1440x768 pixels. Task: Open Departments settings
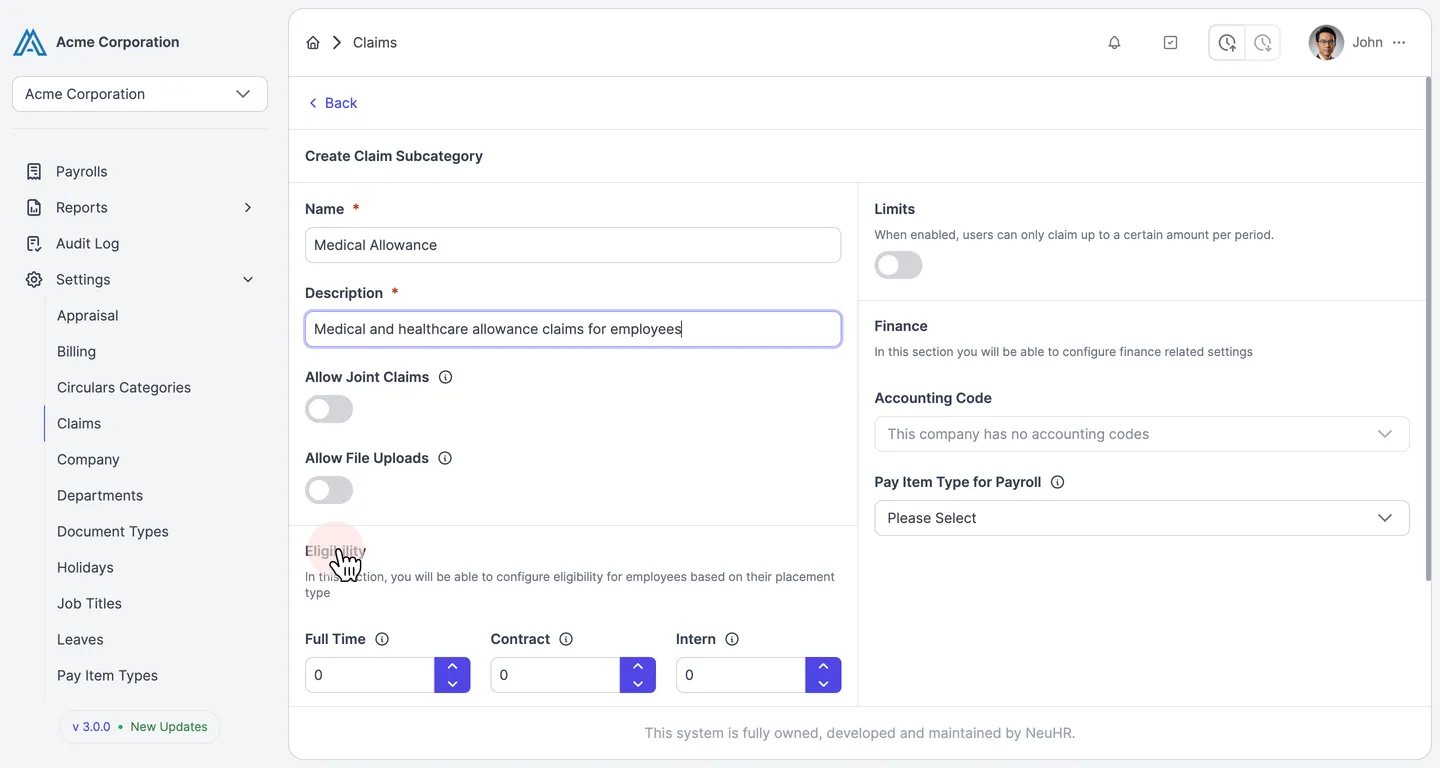coord(100,495)
